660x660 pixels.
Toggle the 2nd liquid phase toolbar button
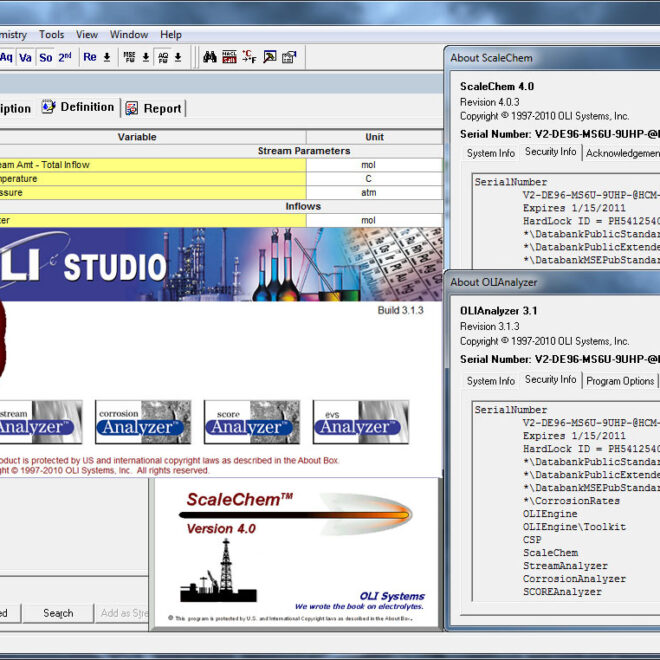coord(65,57)
